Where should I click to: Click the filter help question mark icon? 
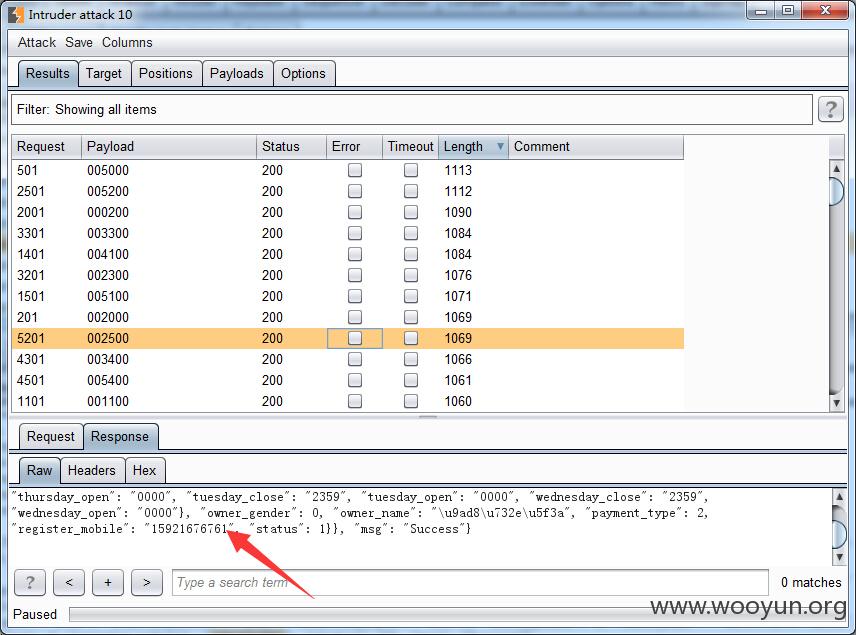pos(830,109)
